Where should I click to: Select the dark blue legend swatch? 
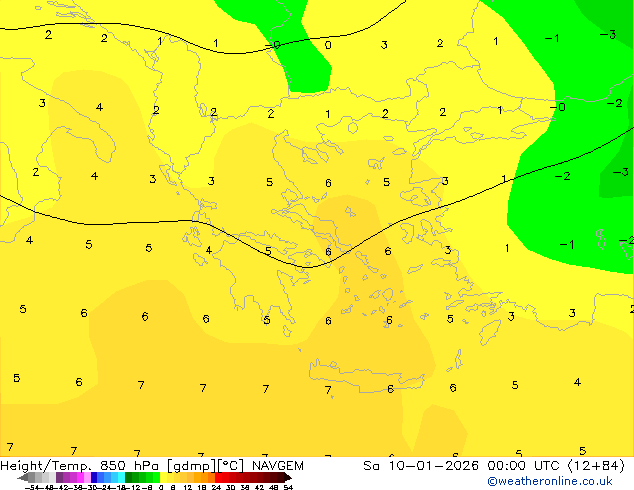click(x=94, y=477)
